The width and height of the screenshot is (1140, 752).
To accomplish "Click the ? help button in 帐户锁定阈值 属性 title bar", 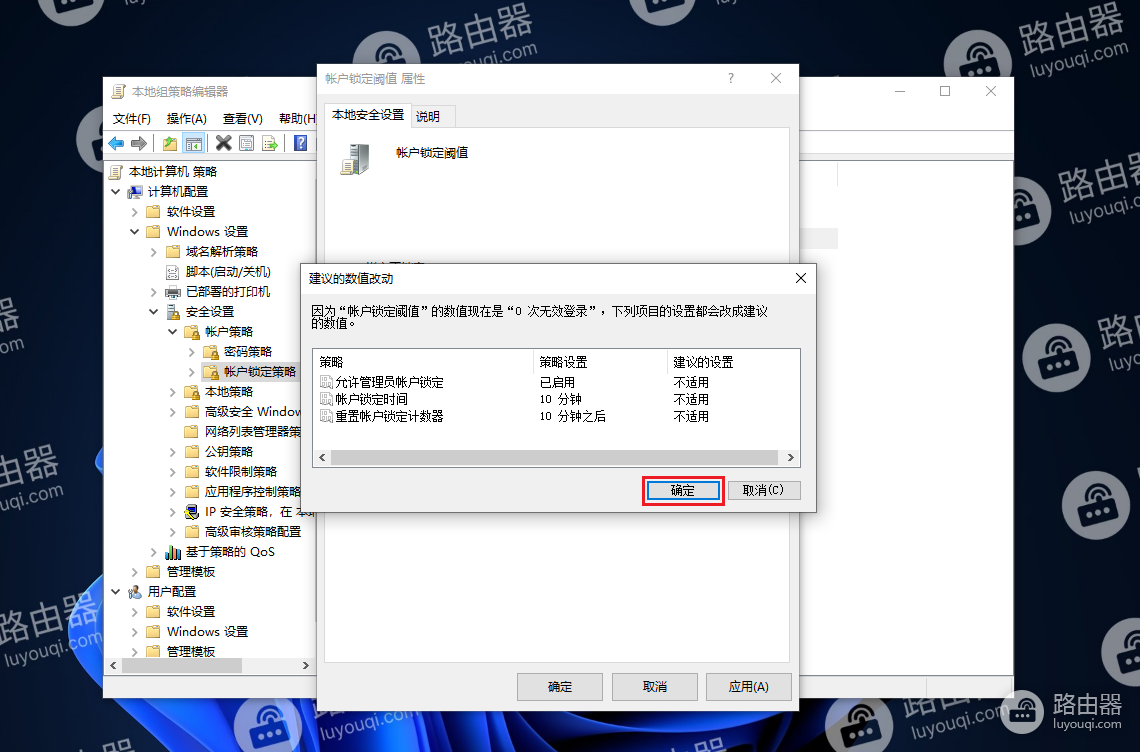I will (x=731, y=79).
